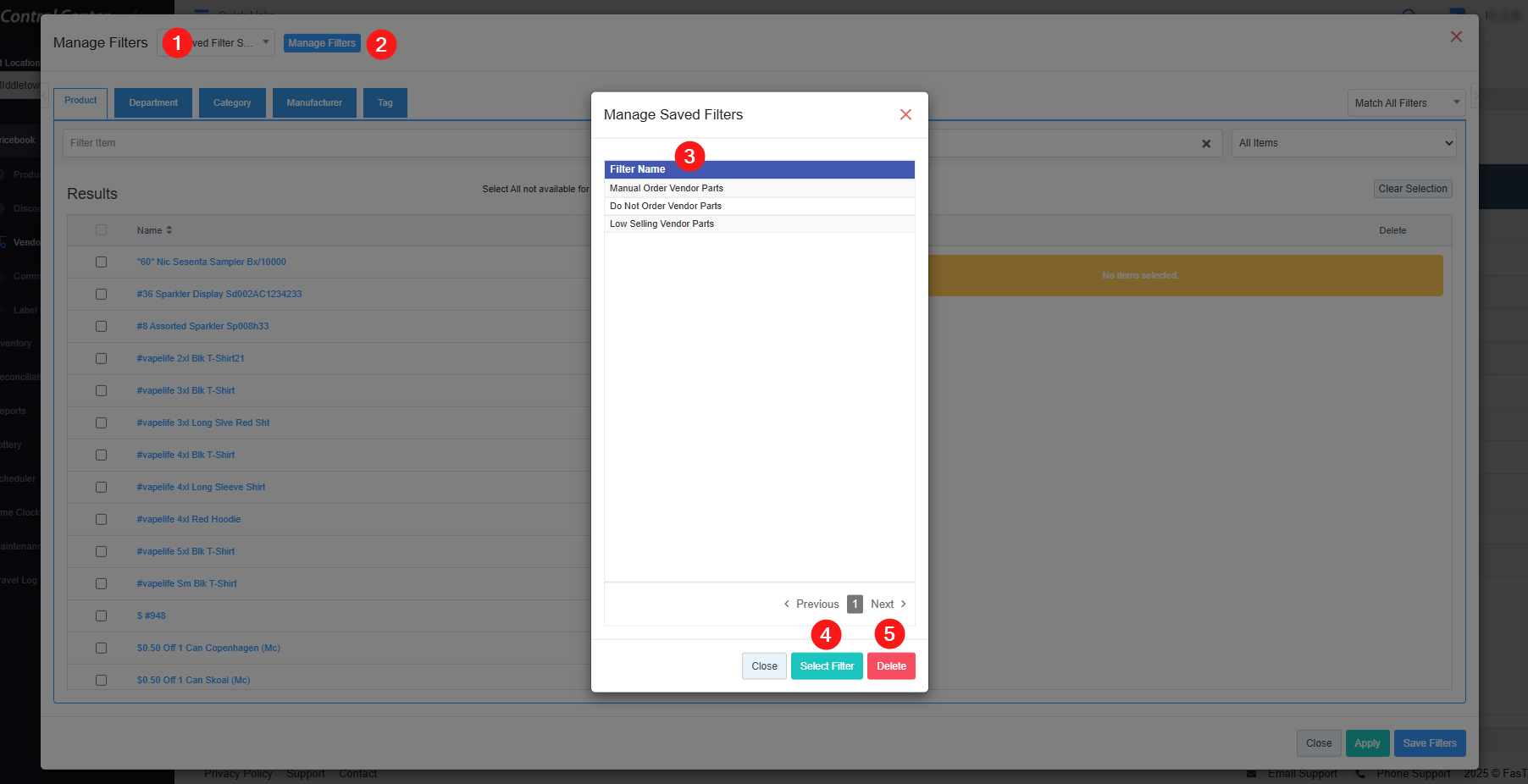The width and height of the screenshot is (1528, 784).
Task: Check the select-all checkbox in Results header
Action: (102, 230)
